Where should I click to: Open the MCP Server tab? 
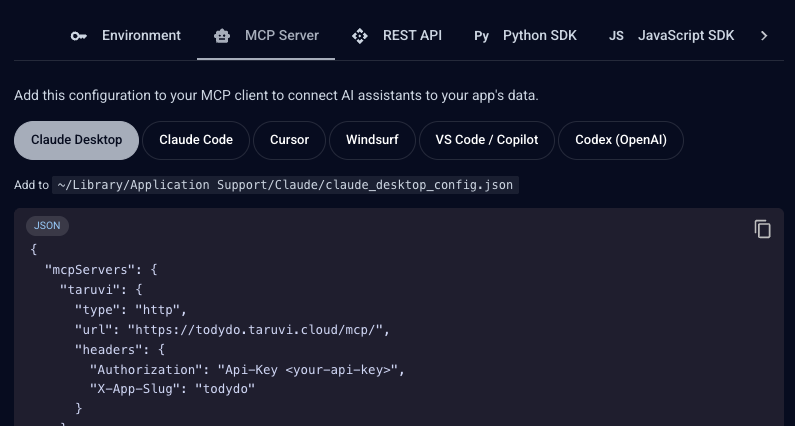266,36
